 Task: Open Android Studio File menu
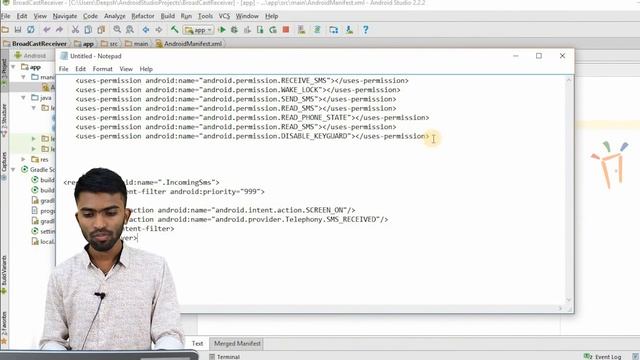click(6, 16)
